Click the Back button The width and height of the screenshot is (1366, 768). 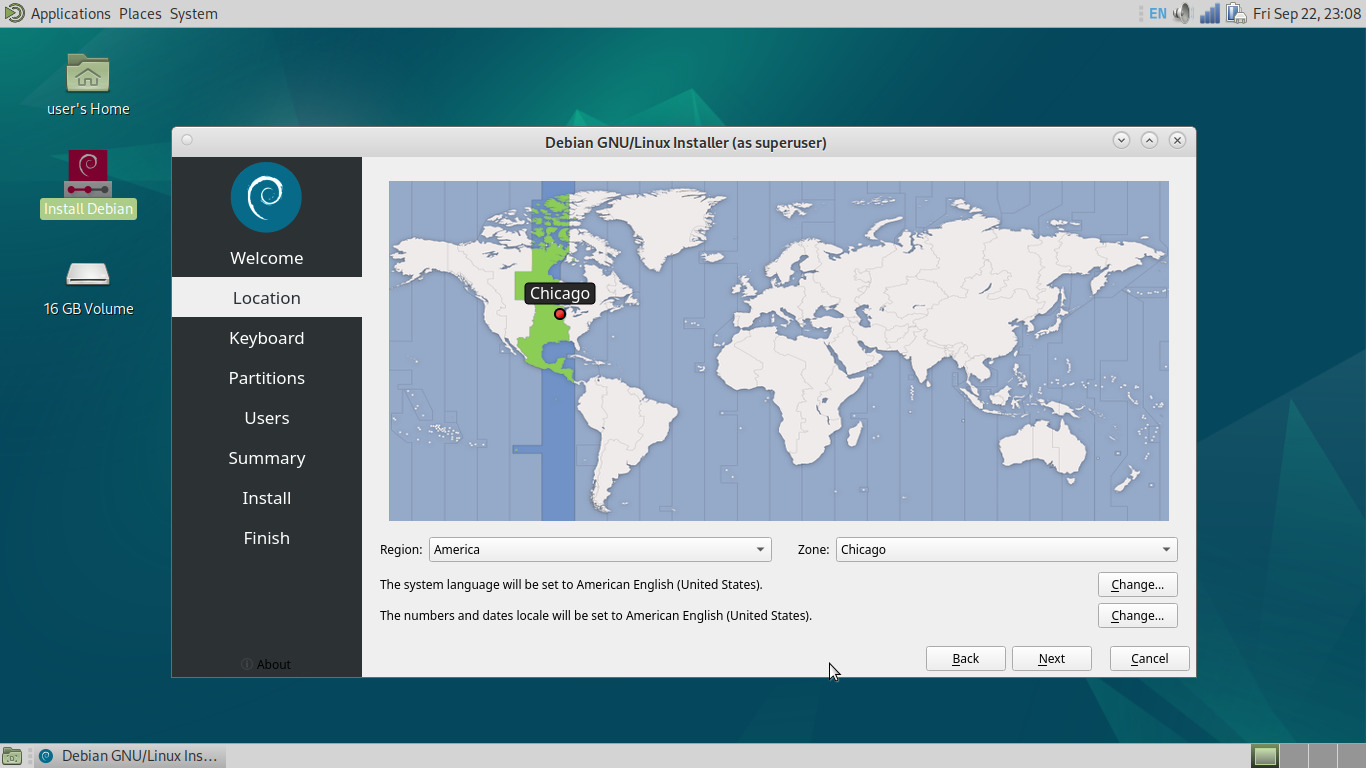[x=965, y=658]
